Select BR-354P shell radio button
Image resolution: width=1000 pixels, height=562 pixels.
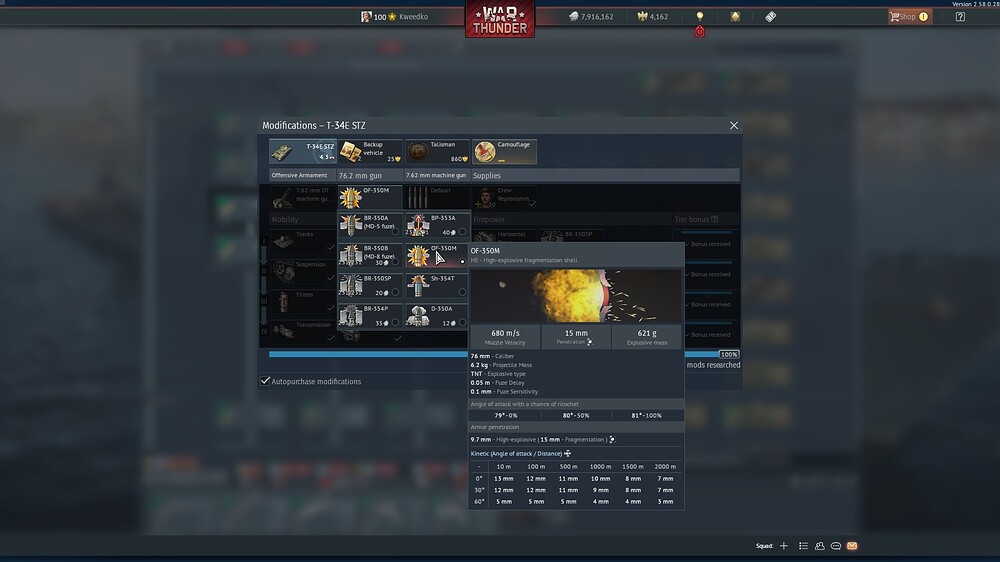395,323
